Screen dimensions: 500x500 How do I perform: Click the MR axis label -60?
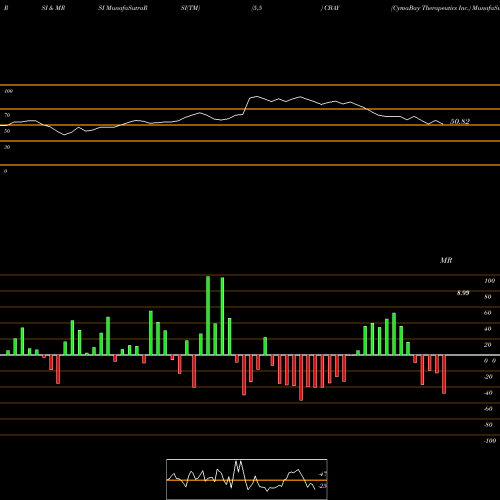488,409
